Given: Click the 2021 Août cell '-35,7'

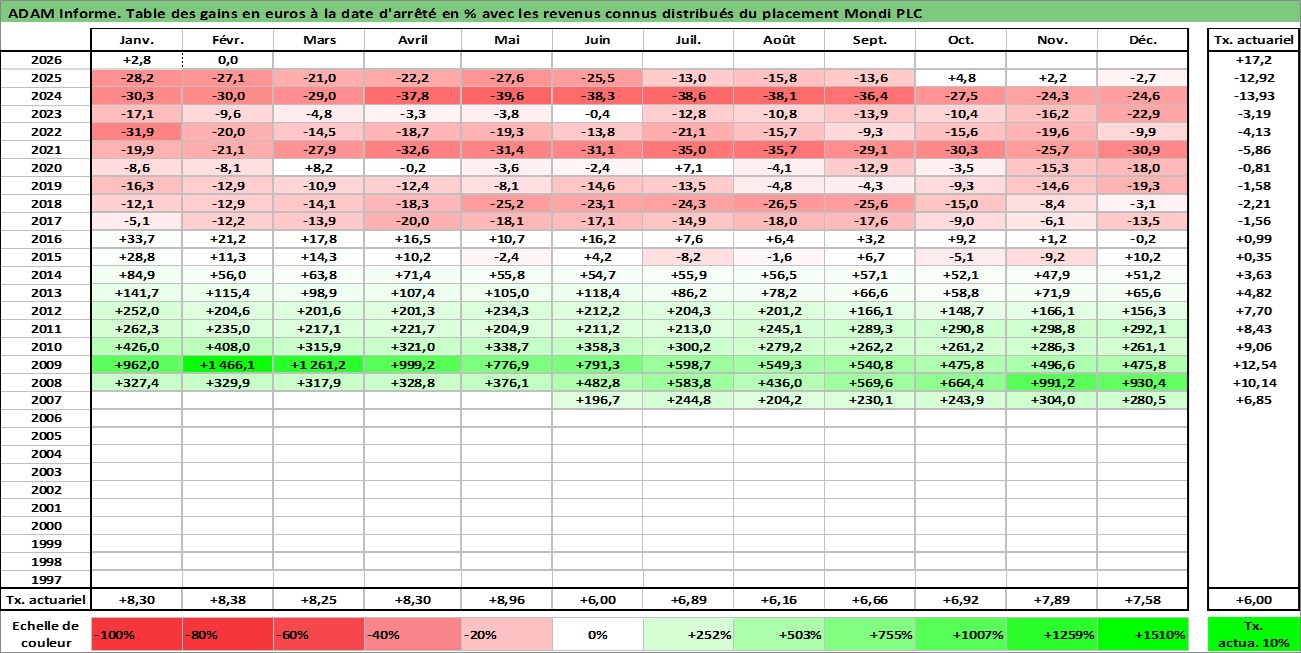Looking at the screenshot, I should pyautogui.click(x=779, y=149).
